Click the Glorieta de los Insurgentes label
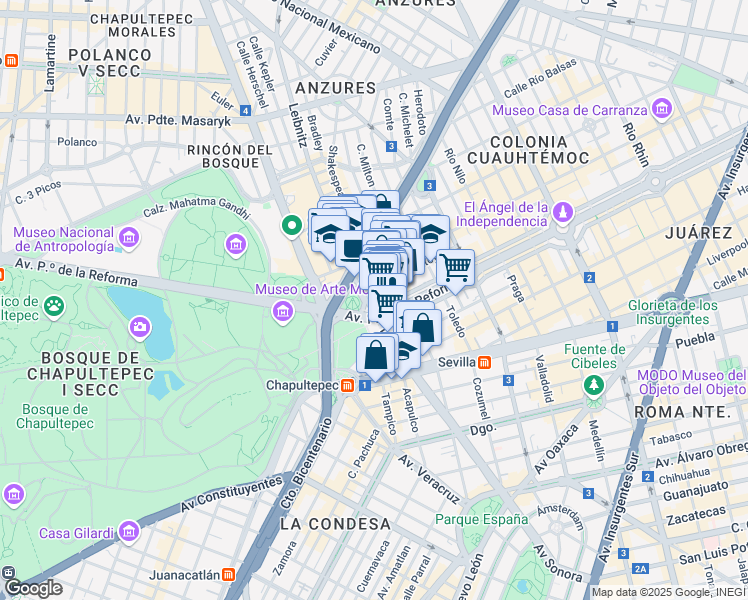Screen dimensions: 748x600 point(673,312)
